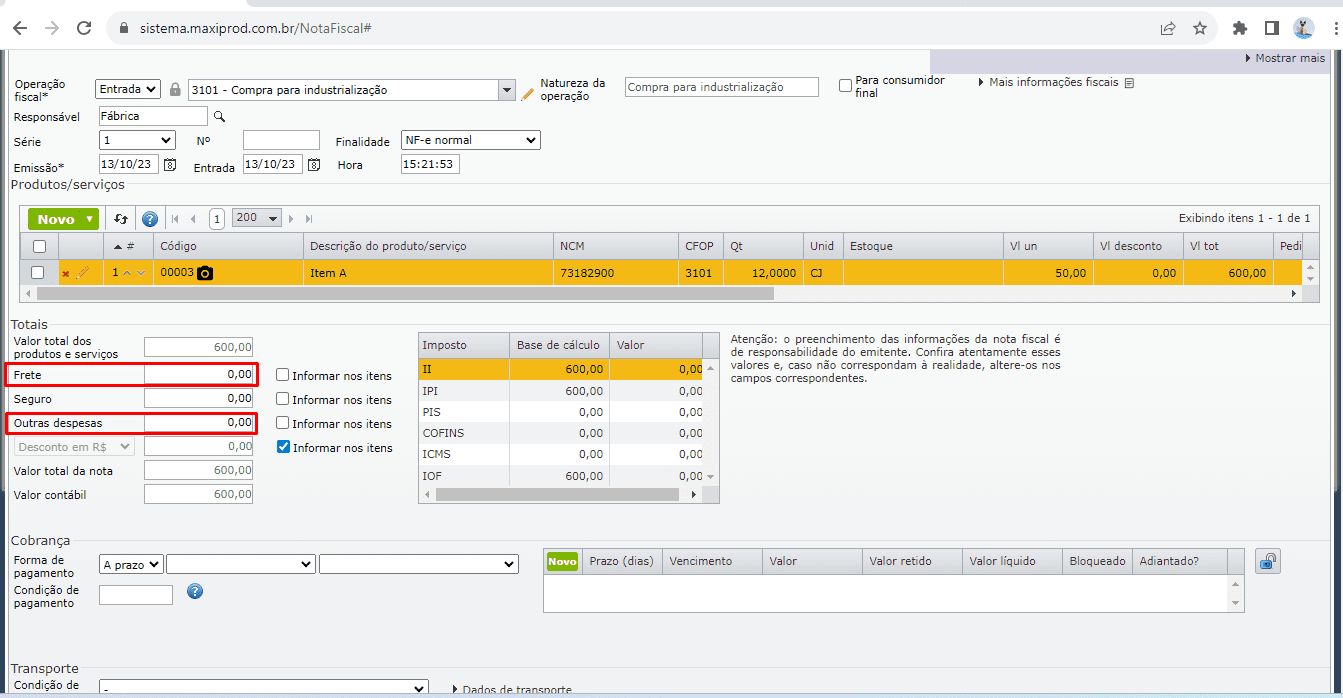
Task: Click the camera icon beside code 00003
Action: 205,273
